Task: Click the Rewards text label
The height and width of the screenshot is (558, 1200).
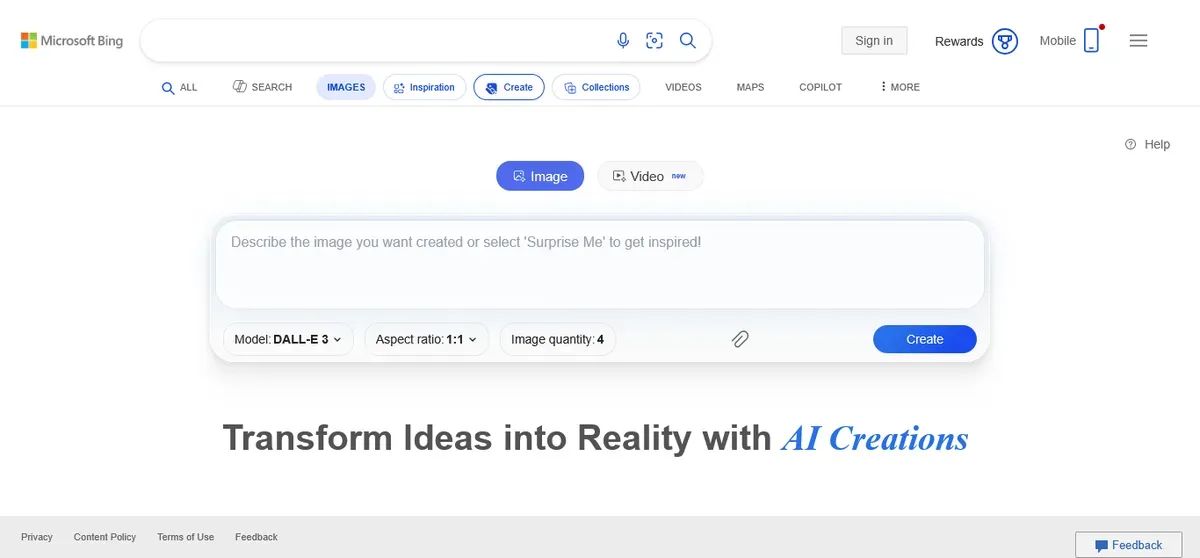Action: (959, 41)
